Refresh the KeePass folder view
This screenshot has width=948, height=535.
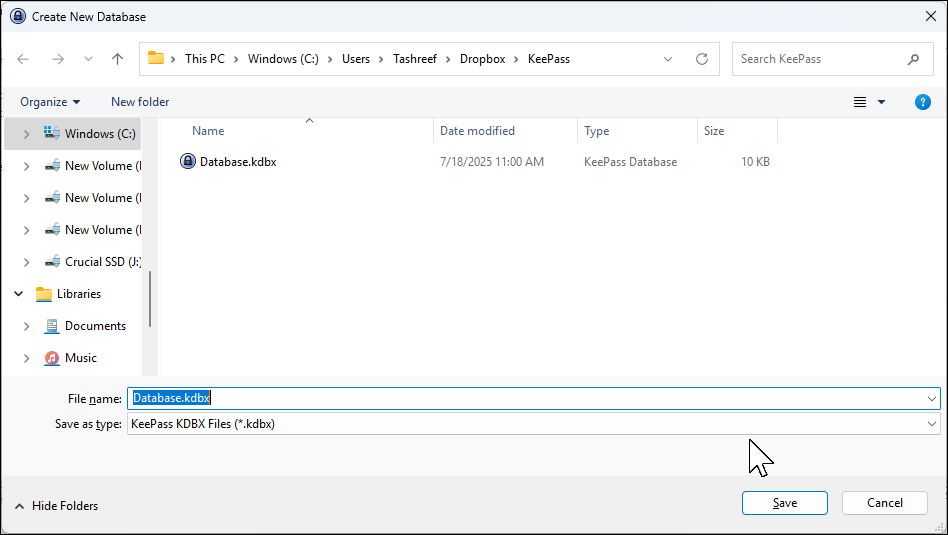coord(701,59)
